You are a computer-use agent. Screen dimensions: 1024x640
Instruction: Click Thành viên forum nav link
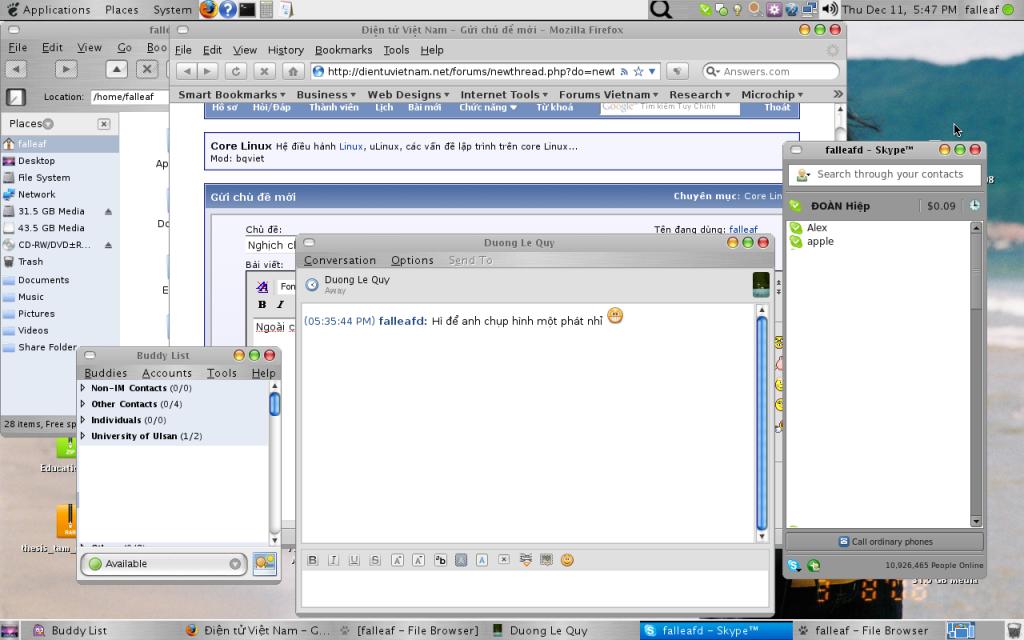pyautogui.click(x=334, y=107)
